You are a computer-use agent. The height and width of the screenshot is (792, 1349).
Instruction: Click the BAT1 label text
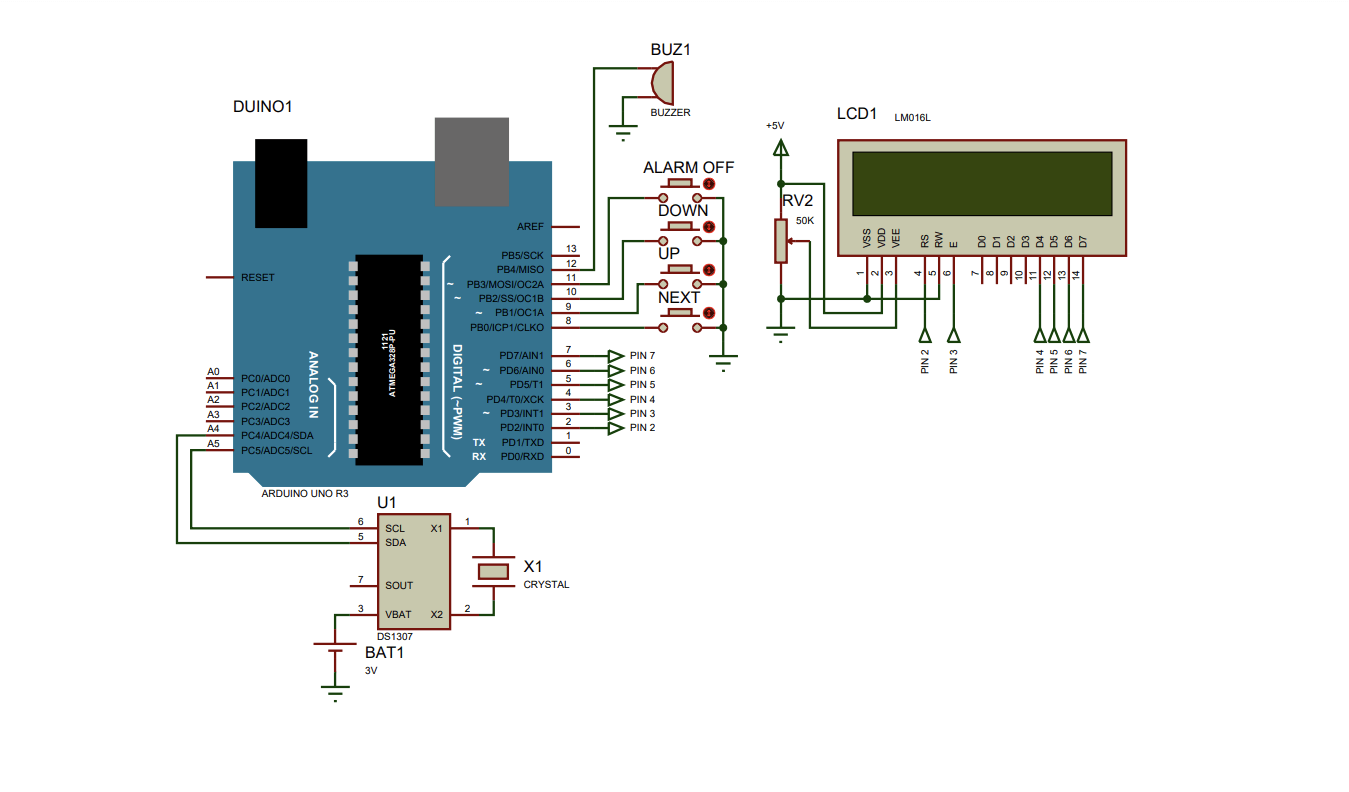click(384, 653)
